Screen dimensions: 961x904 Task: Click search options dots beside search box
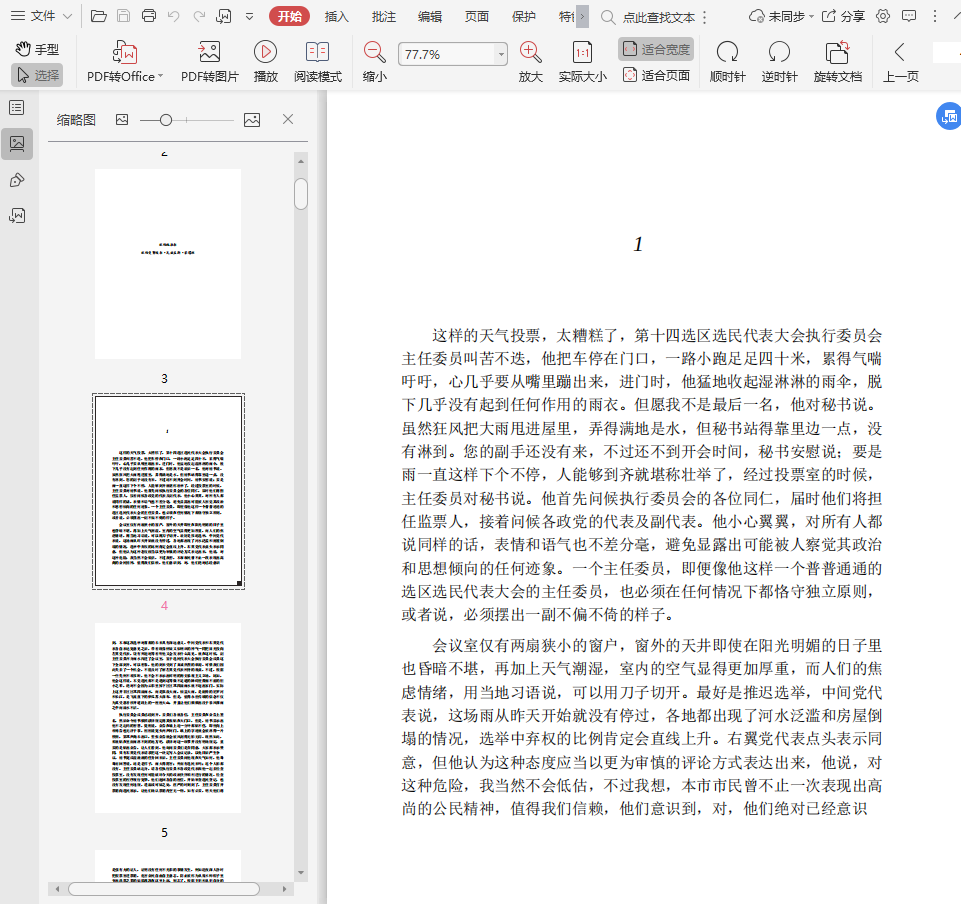pos(705,18)
